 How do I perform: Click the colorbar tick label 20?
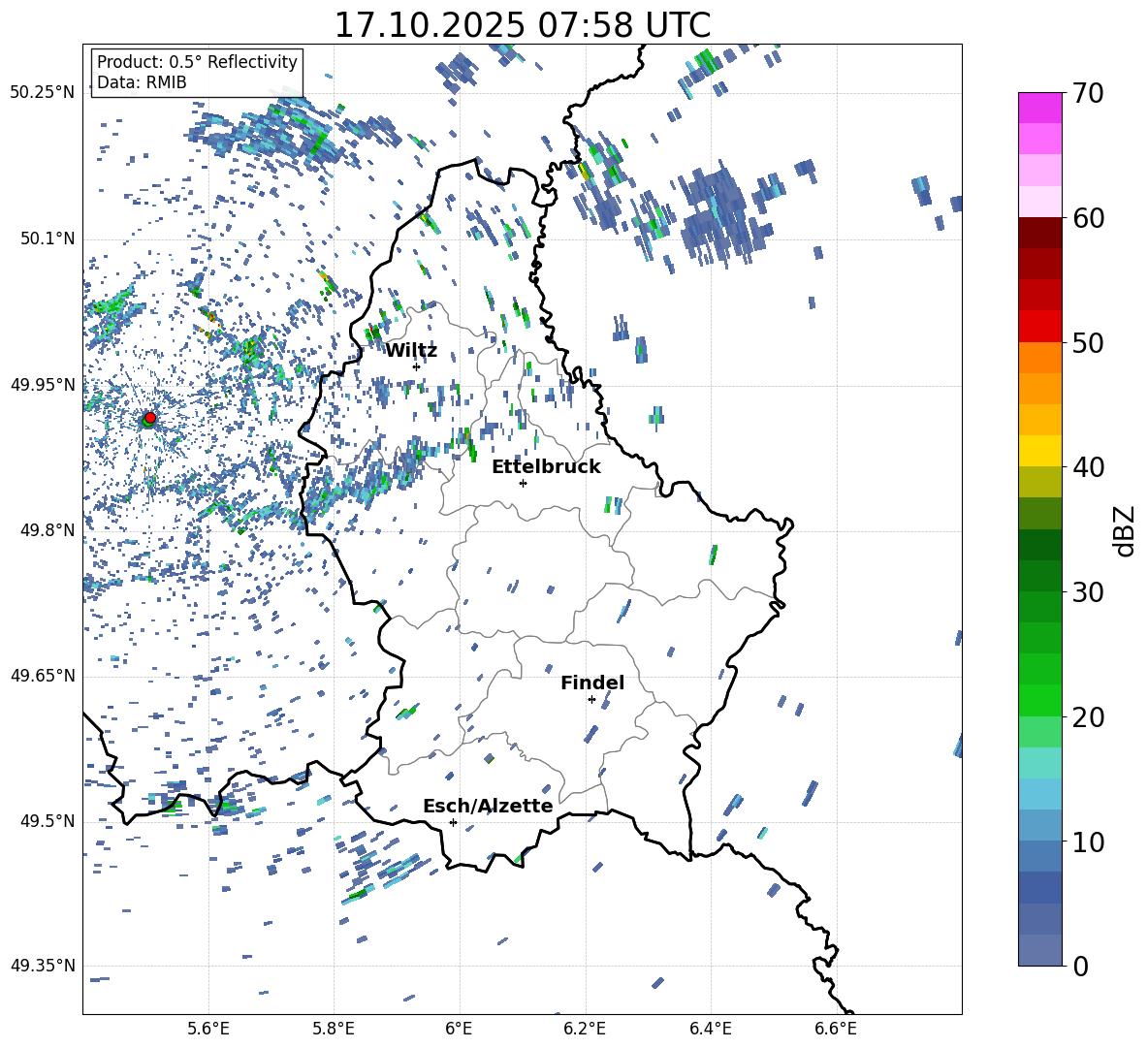click(1088, 717)
